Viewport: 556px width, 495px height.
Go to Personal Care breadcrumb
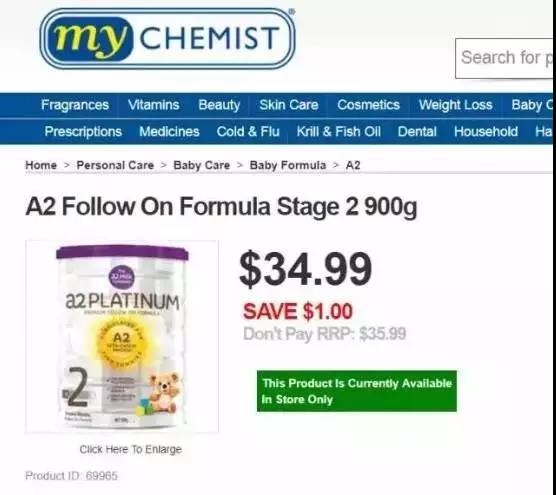tap(115, 165)
